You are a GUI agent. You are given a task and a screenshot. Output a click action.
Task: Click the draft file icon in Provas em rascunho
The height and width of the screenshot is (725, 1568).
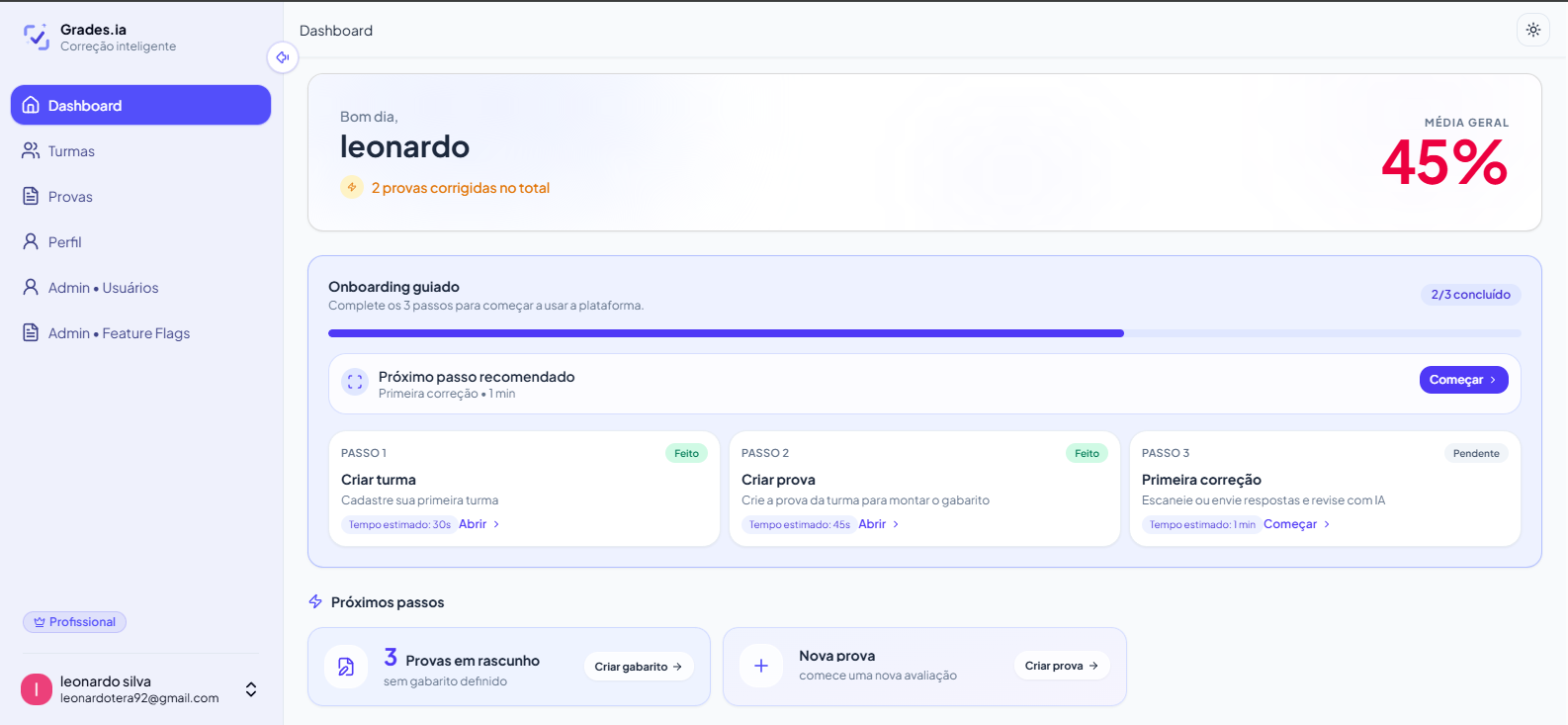pyautogui.click(x=346, y=667)
